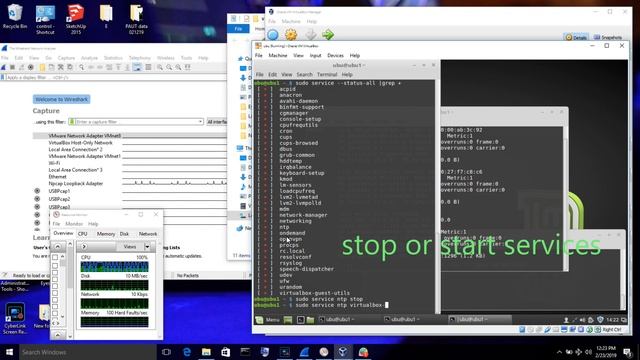Click VirtualBox cube icon on taskbar
This screenshot has height=360, width=640.
pyautogui.click(x=343, y=352)
